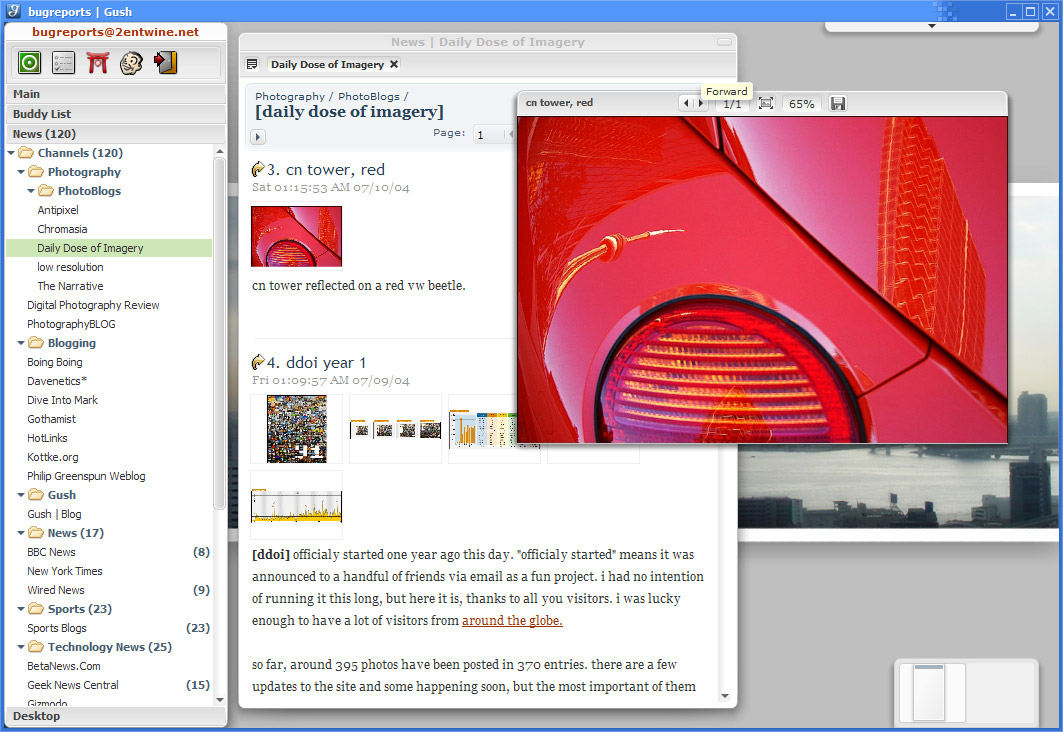Click the Gush app icon in title bar
Image resolution: width=1063 pixels, height=732 pixels.
13,11
